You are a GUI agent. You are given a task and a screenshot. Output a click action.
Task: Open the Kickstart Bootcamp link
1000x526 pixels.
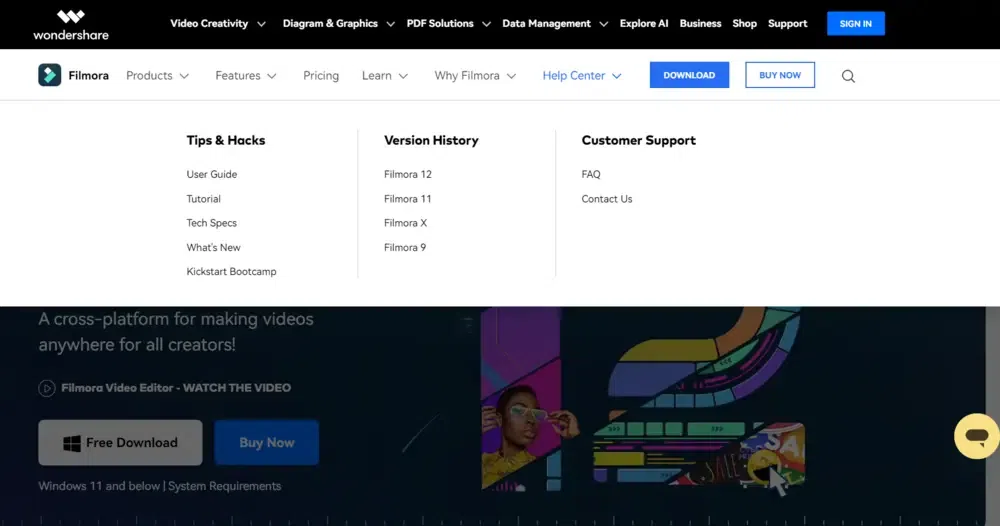232,272
